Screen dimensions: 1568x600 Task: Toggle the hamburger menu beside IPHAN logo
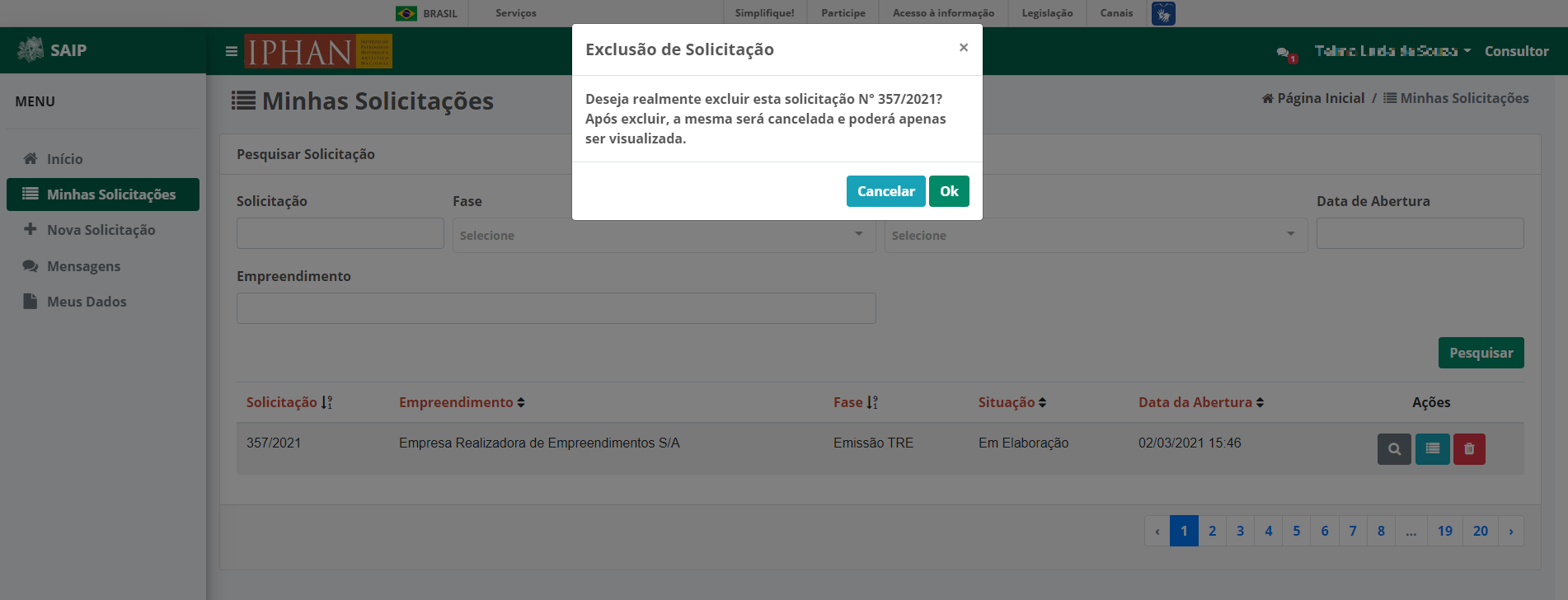tap(232, 51)
